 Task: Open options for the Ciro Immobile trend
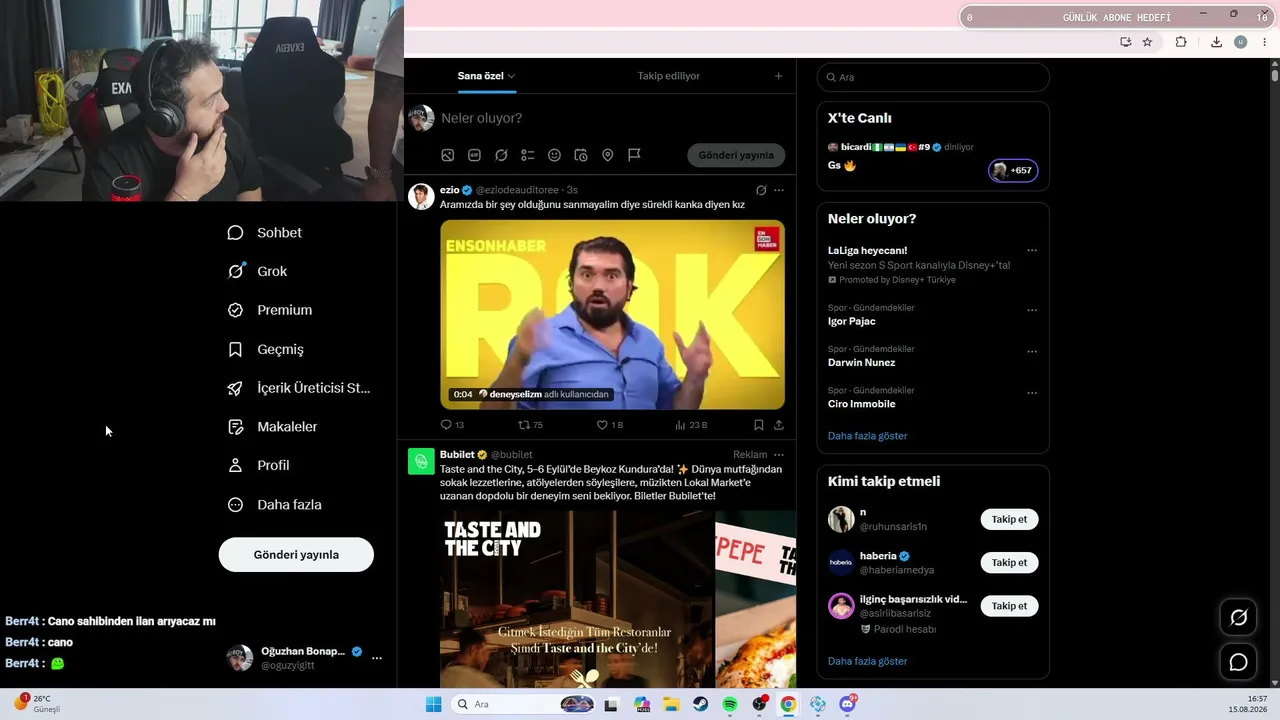[x=1032, y=393]
